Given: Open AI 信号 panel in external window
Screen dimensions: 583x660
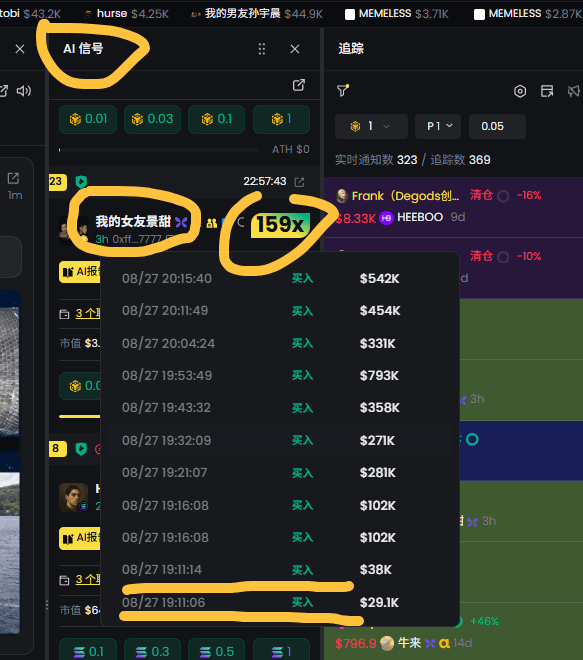Looking at the screenshot, I should [299, 85].
